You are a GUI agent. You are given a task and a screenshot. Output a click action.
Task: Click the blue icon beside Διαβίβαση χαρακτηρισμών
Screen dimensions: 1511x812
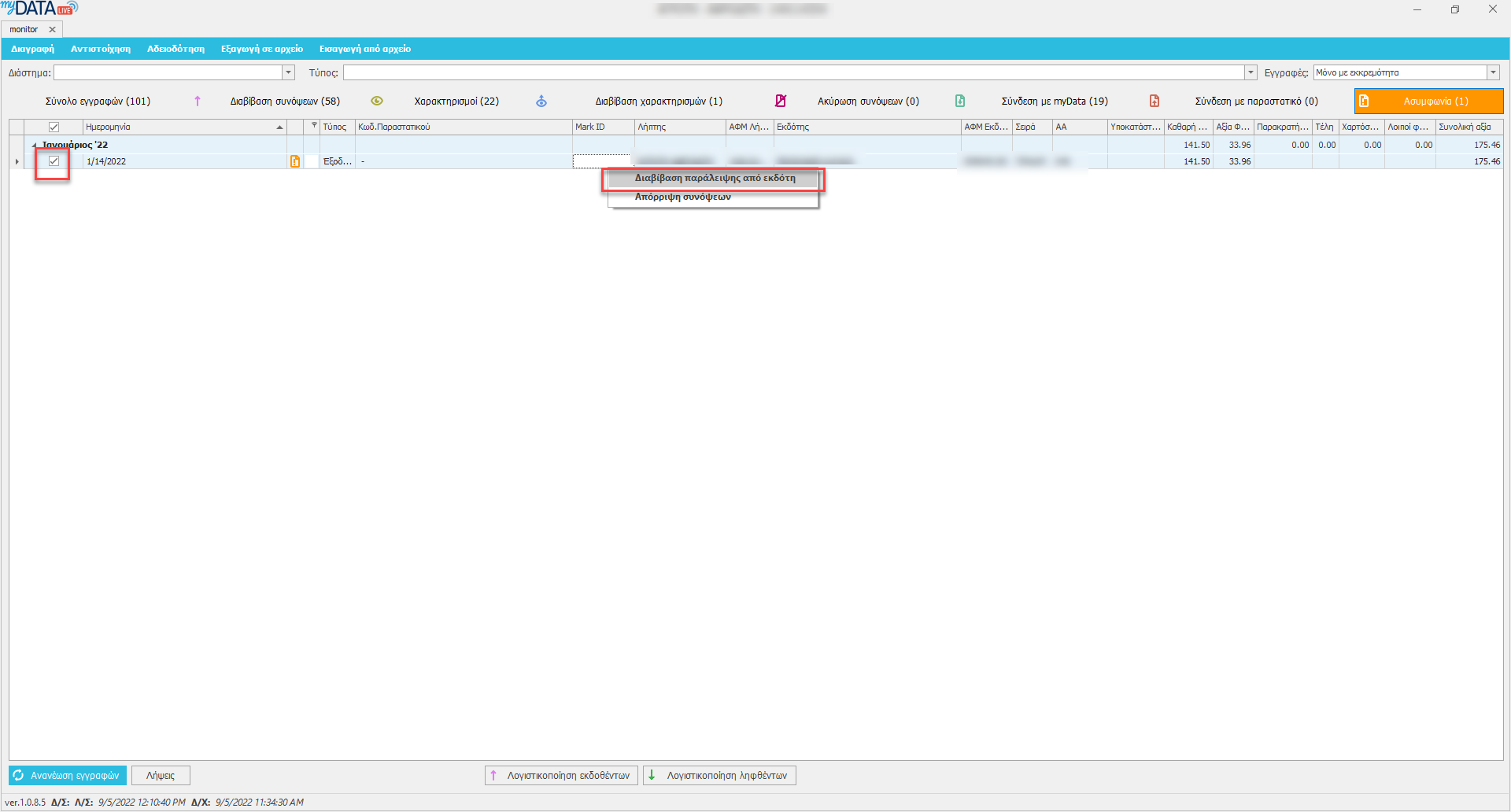pyautogui.click(x=541, y=101)
